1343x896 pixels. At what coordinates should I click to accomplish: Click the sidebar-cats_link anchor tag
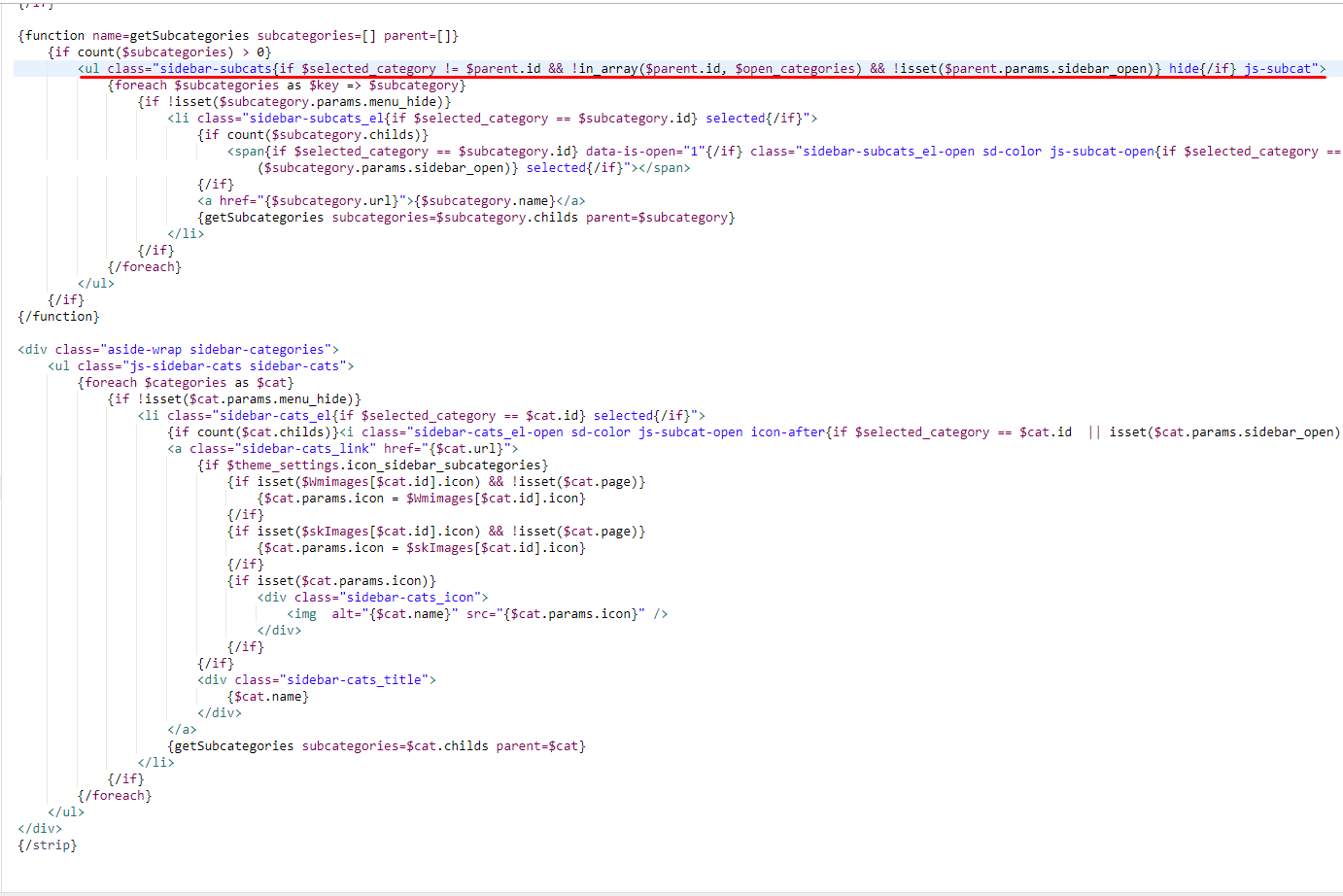(343, 449)
